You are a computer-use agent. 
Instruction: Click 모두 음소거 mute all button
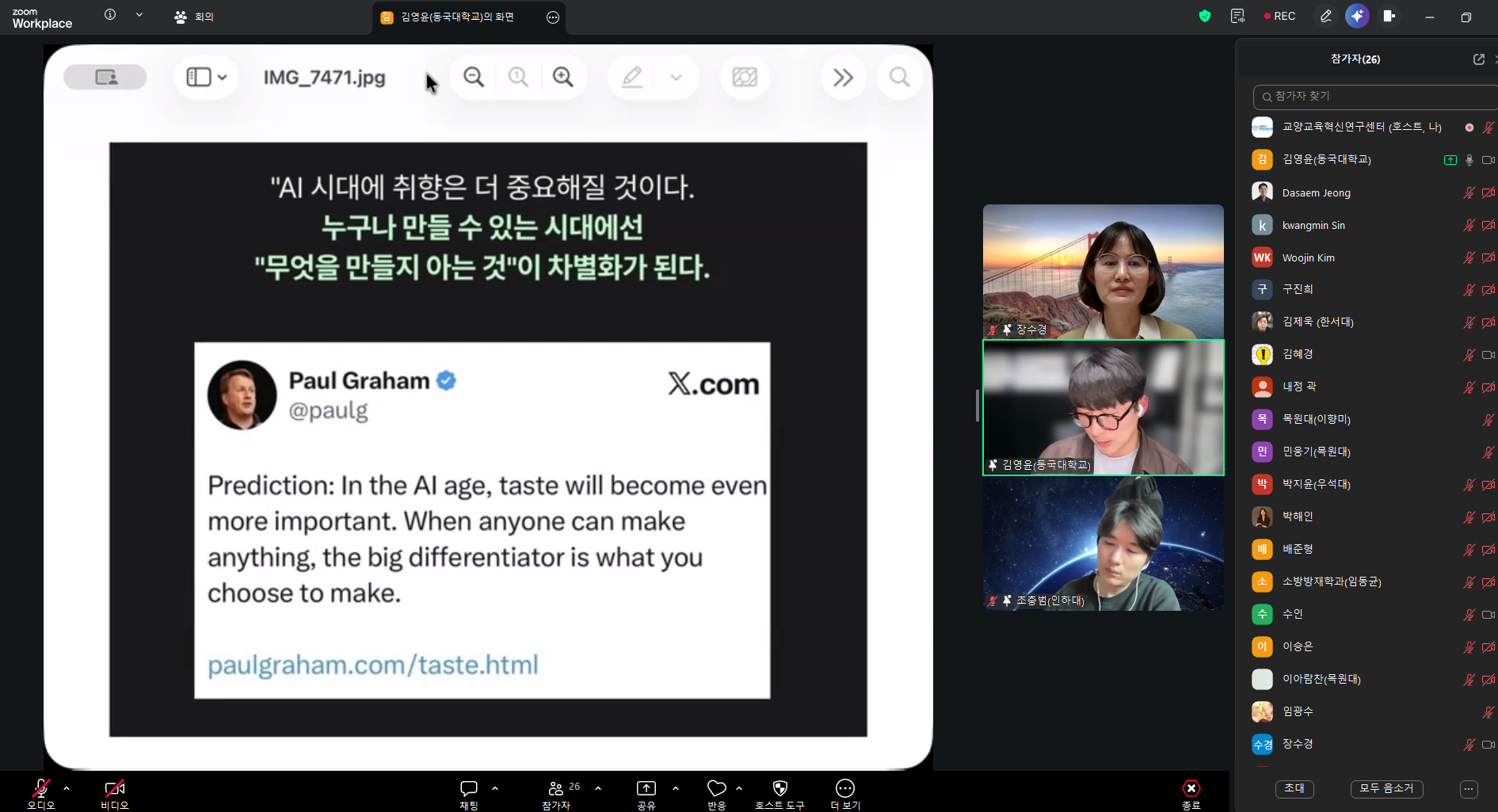1386,788
